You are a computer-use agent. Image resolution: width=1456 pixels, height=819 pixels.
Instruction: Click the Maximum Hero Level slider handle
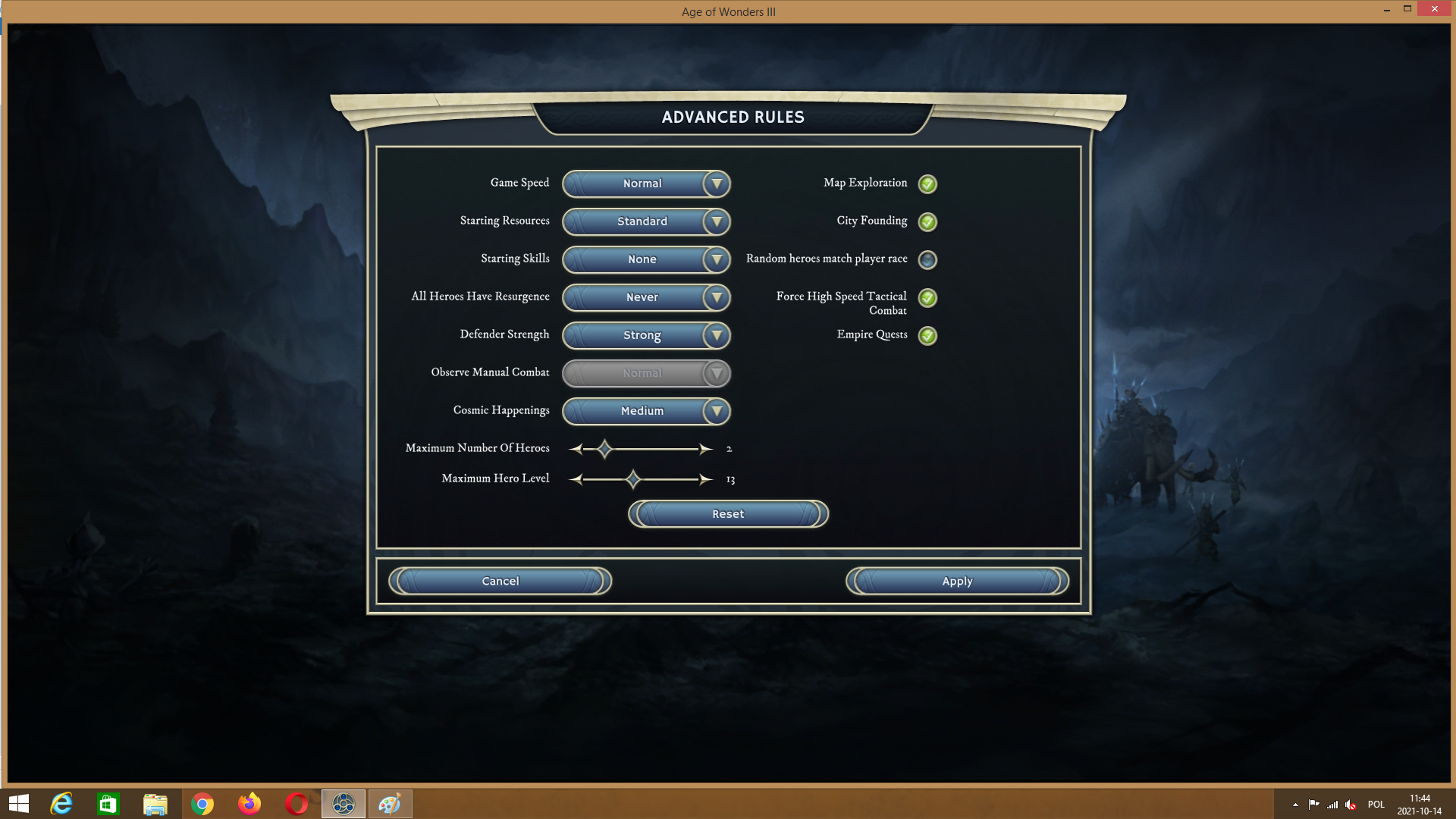point(633,479)
